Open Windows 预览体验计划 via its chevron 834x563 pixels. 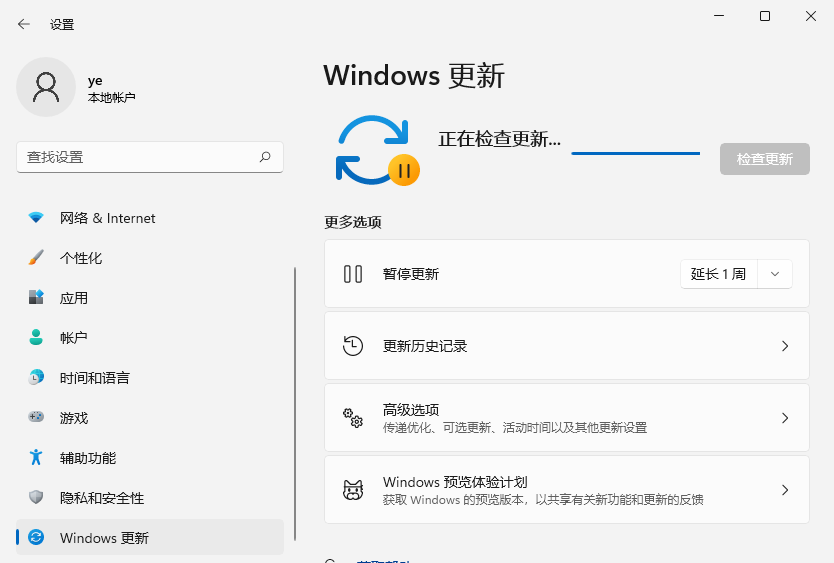click(x=785, y=490)
